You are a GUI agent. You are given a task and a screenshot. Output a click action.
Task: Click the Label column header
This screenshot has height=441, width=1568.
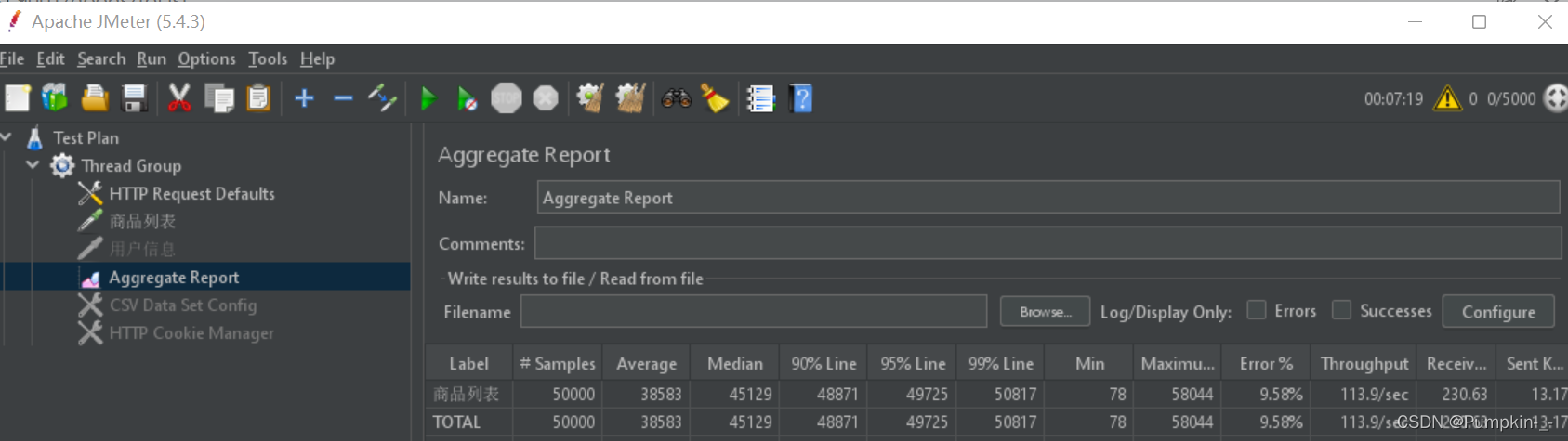[468, 363]
